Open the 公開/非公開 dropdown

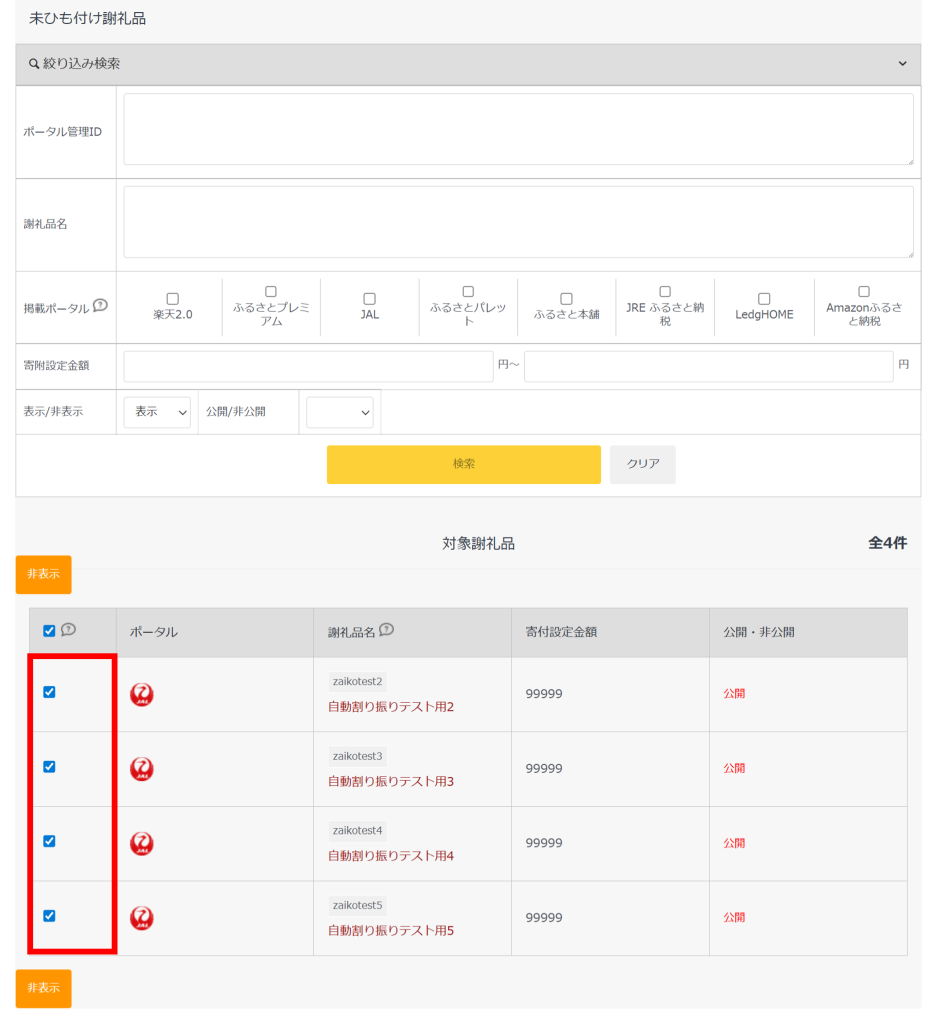click(x=339, y=412)
